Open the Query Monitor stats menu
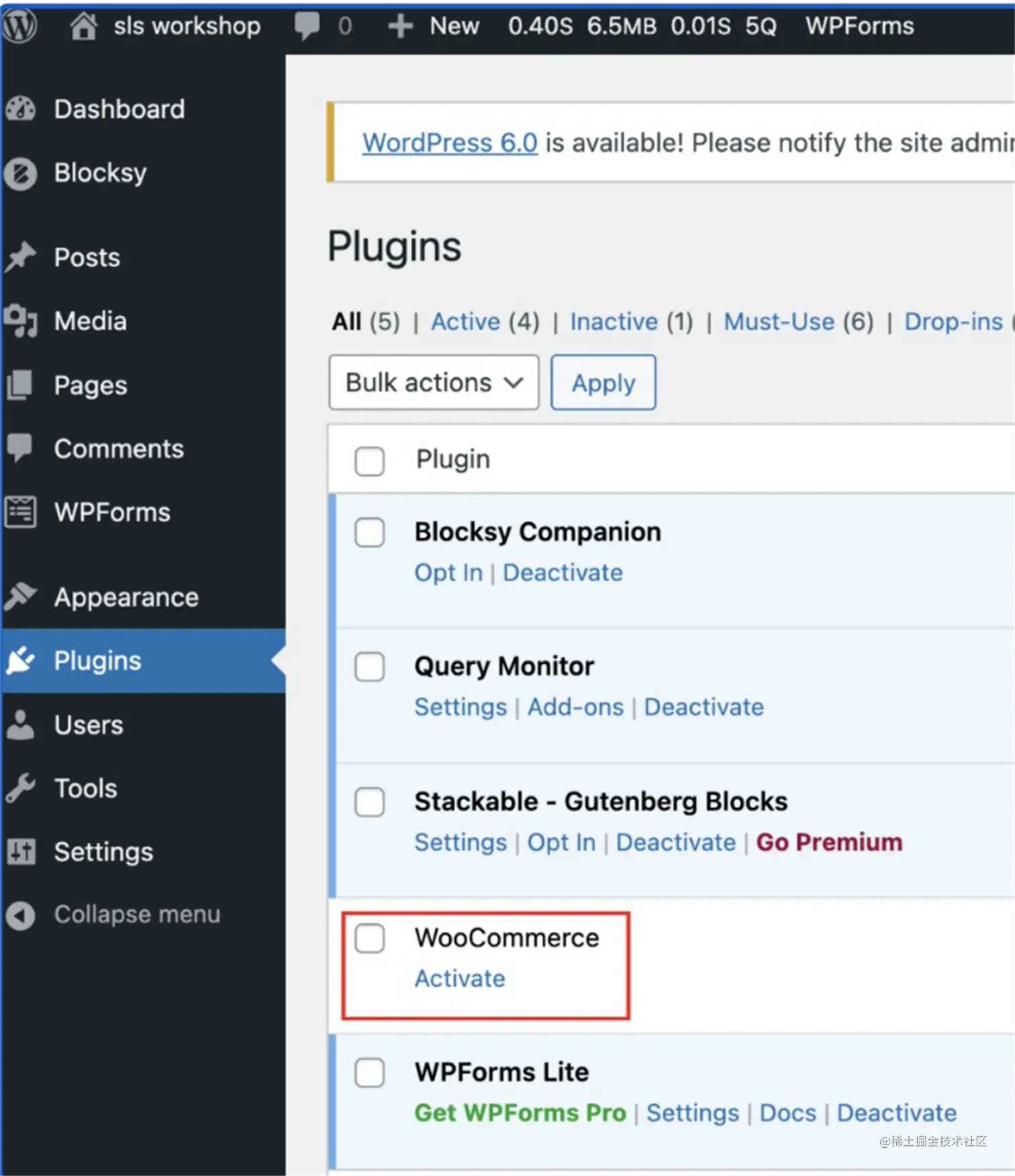Image resolution: width=1015 pixels, height=1176 pixels. 642,26
